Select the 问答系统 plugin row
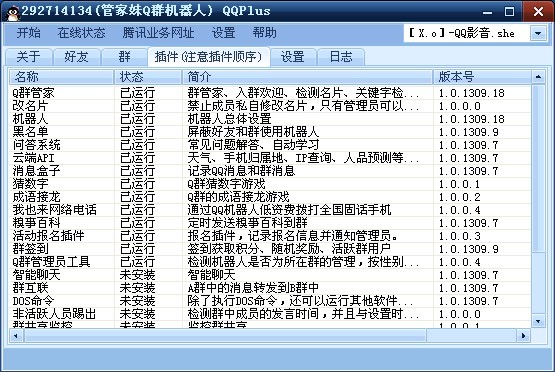 270,145
